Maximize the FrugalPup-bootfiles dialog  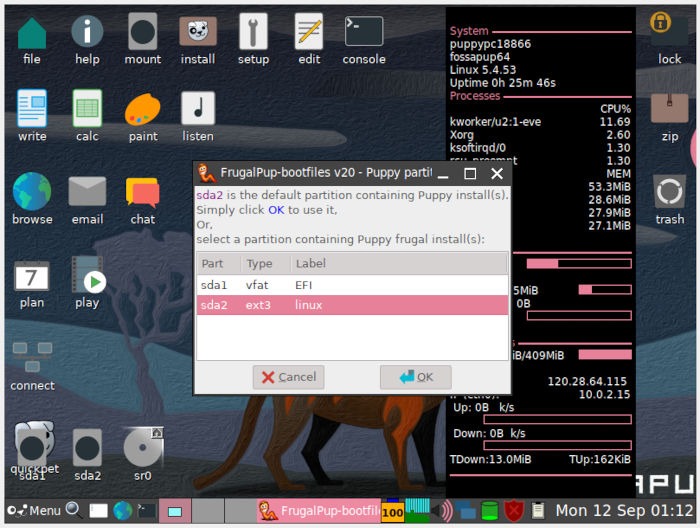tap(470, 173)
